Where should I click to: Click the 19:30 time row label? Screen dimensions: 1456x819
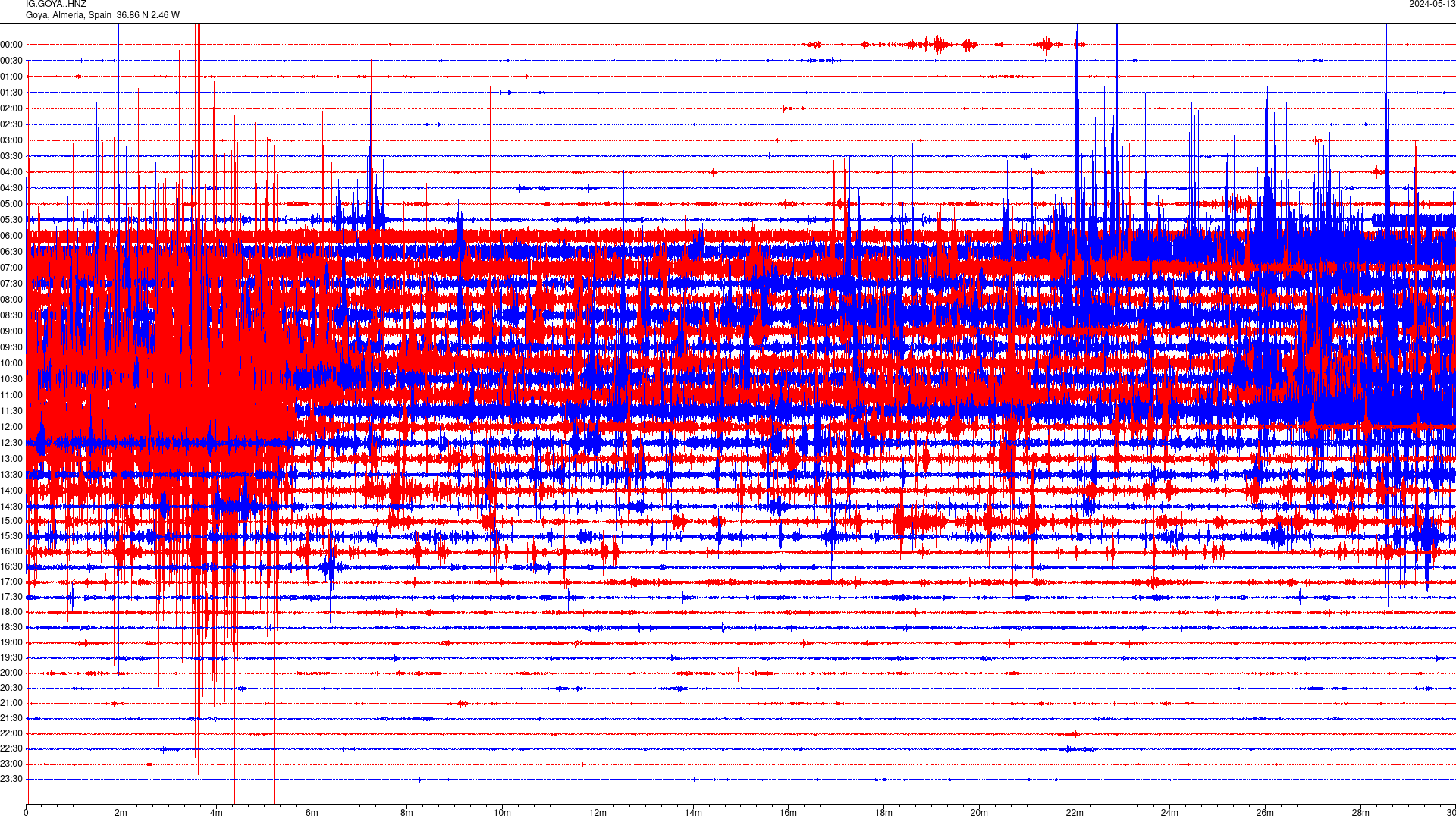pyautogui.click(x=11, y=657)
